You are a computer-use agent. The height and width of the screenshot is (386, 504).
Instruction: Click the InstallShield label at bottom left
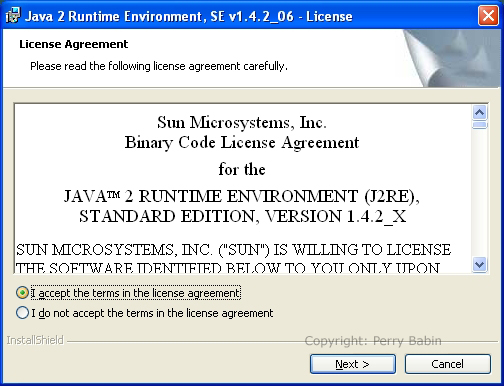[35, 340]
